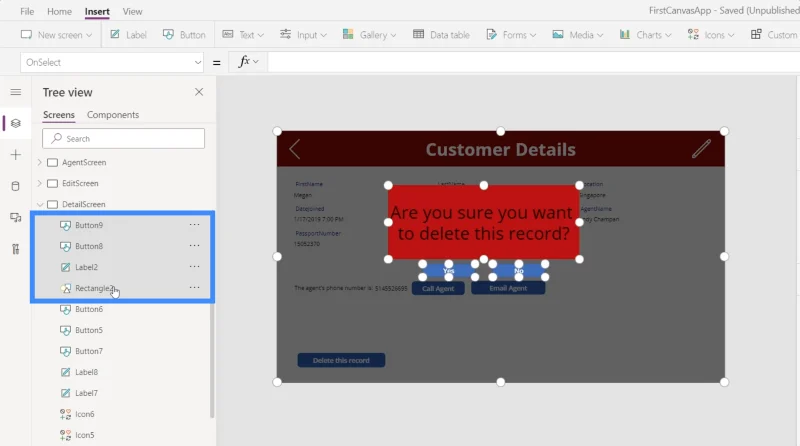The image size is (800, 446).
Task: Click the back arrow on Customer Details
Action: pos(294,150)
